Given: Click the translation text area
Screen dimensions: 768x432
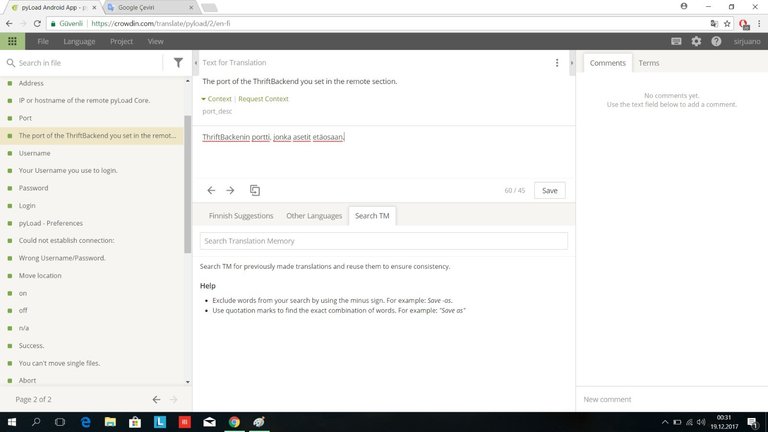Looking at the screenshot, I should pos(384,152).
